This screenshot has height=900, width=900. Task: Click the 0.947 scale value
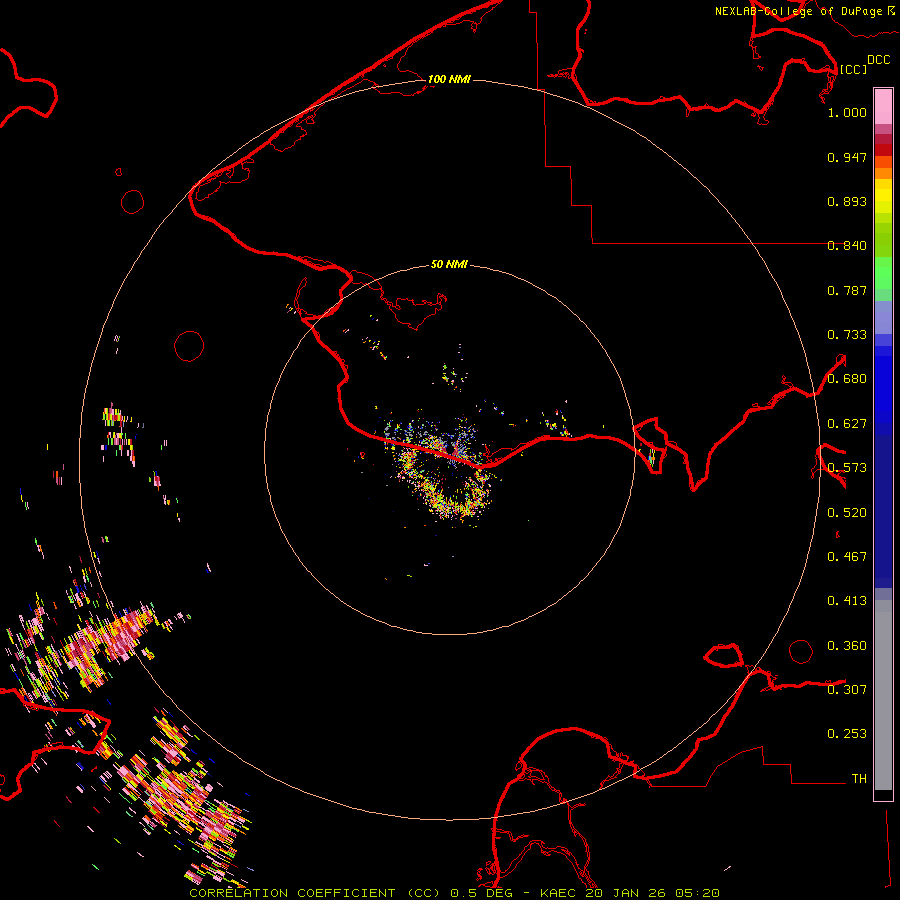(x=847, y=158)
